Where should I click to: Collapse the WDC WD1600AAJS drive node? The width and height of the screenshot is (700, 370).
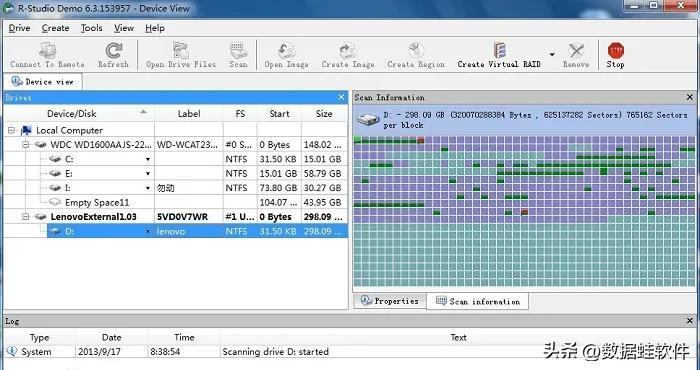(25, 145)
